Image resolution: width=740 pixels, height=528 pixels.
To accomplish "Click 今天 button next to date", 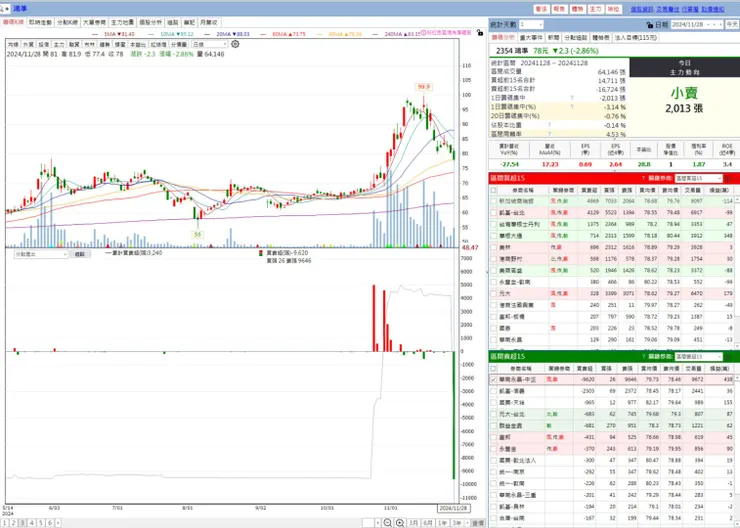I will 732,24.
